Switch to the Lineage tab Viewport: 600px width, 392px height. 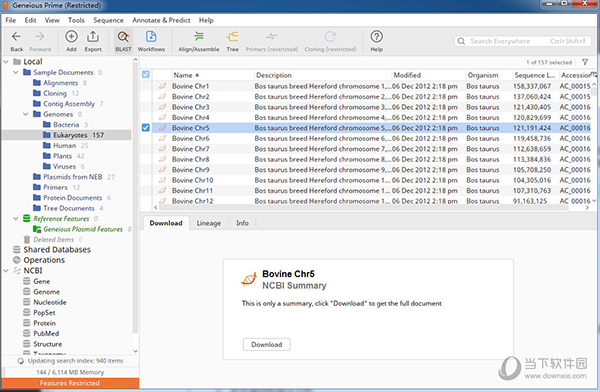(209, 223)
